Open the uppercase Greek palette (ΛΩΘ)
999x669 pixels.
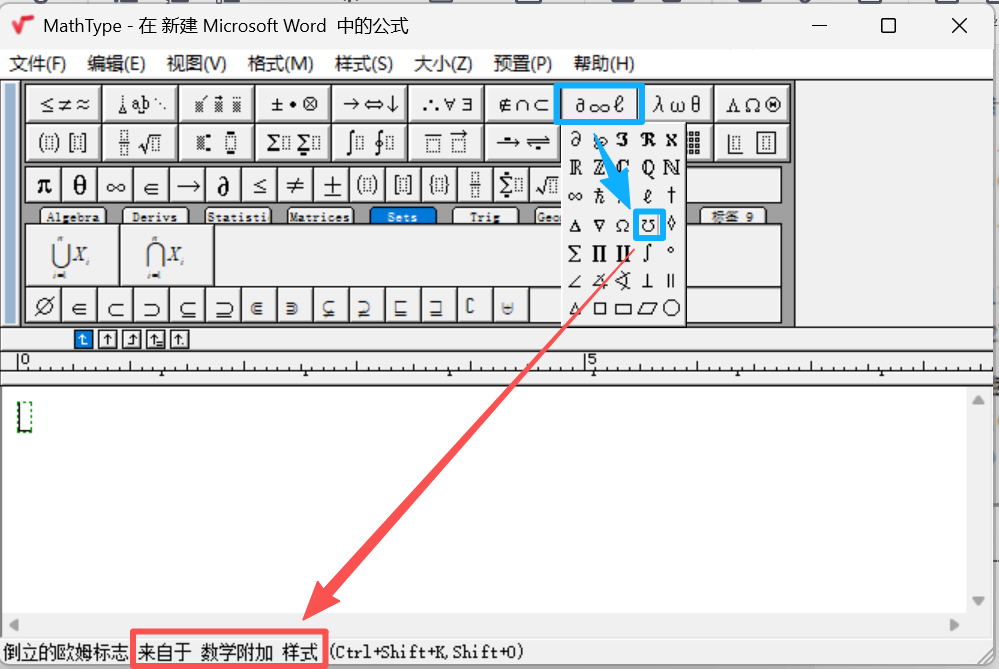[x=752, y=104]
